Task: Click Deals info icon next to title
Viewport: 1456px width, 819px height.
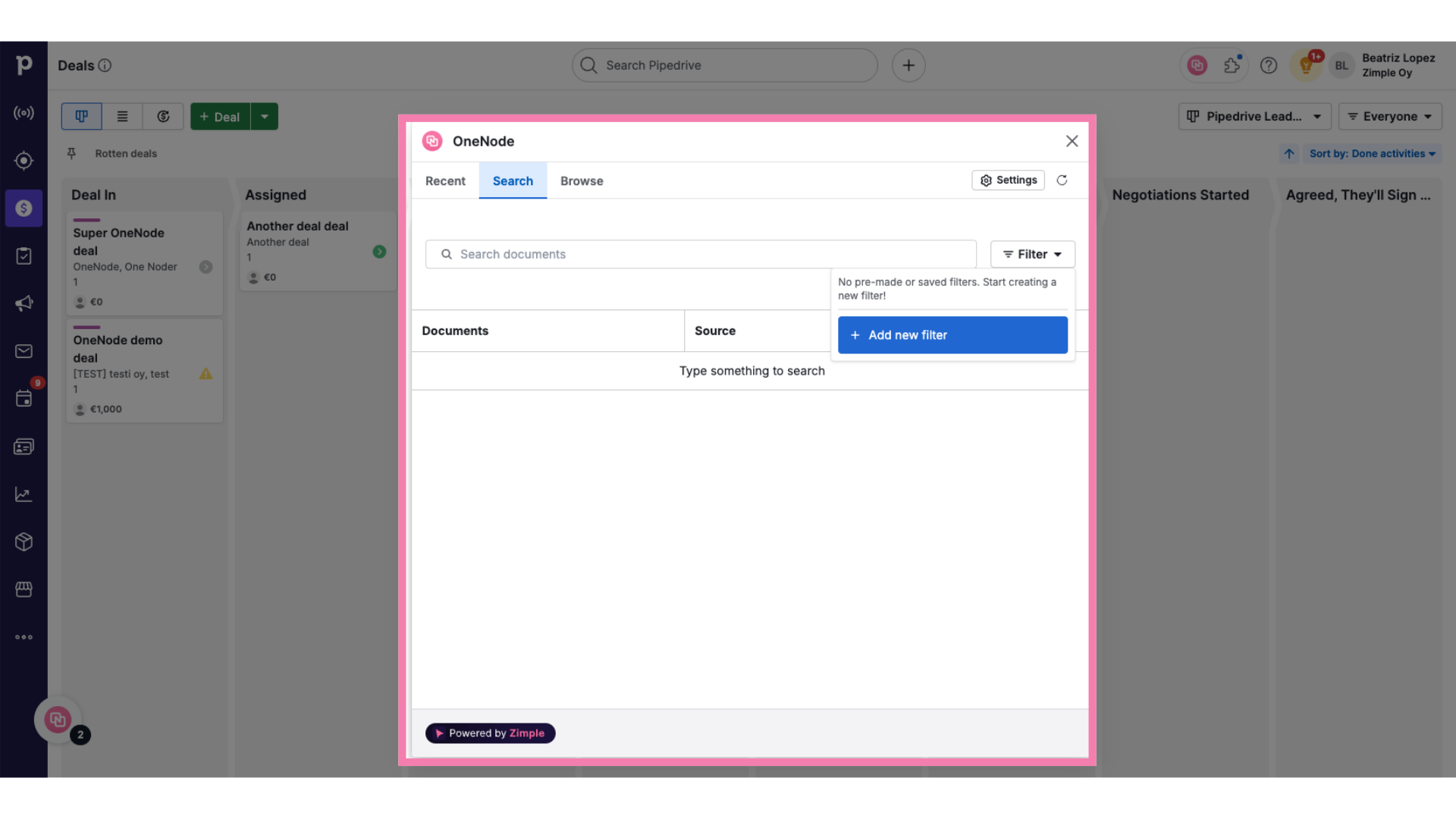Action: (105, 65)
